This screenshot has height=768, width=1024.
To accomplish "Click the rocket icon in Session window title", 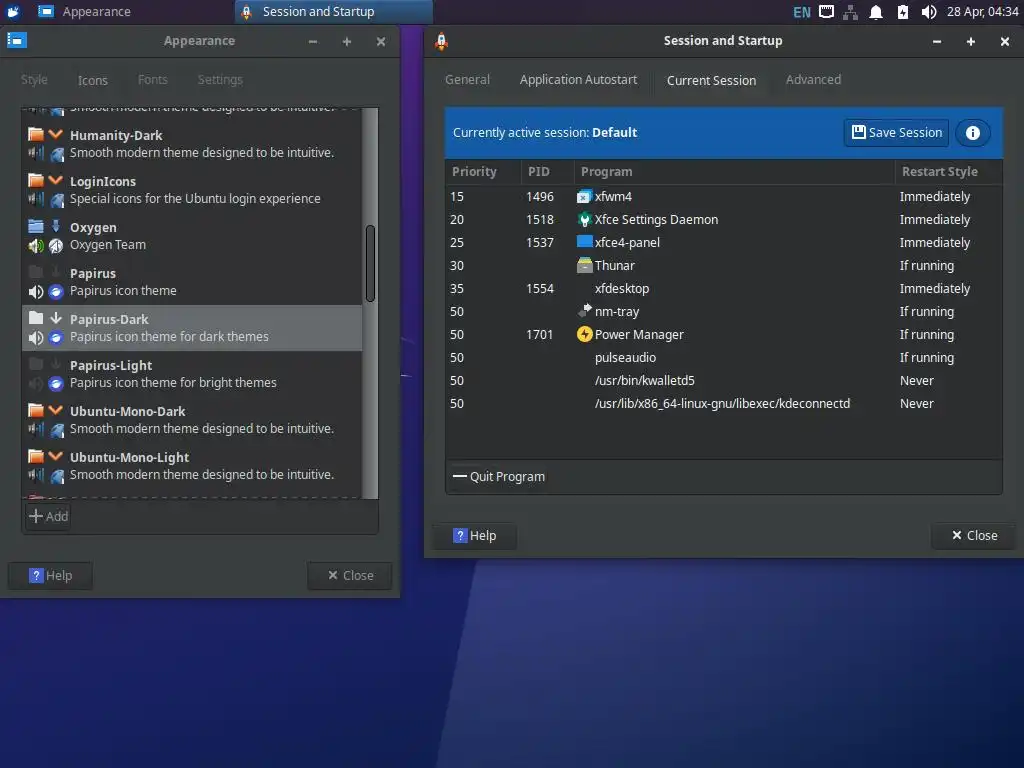I will coord(441,41).
